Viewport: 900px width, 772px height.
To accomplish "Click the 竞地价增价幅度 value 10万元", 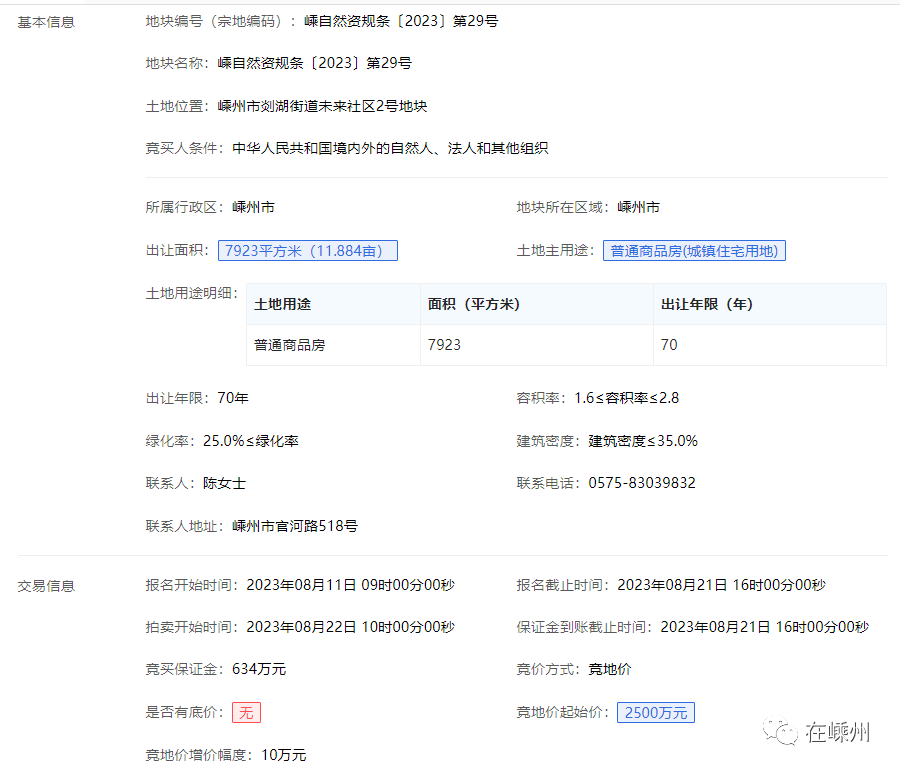I will click(x=284, y=755).
